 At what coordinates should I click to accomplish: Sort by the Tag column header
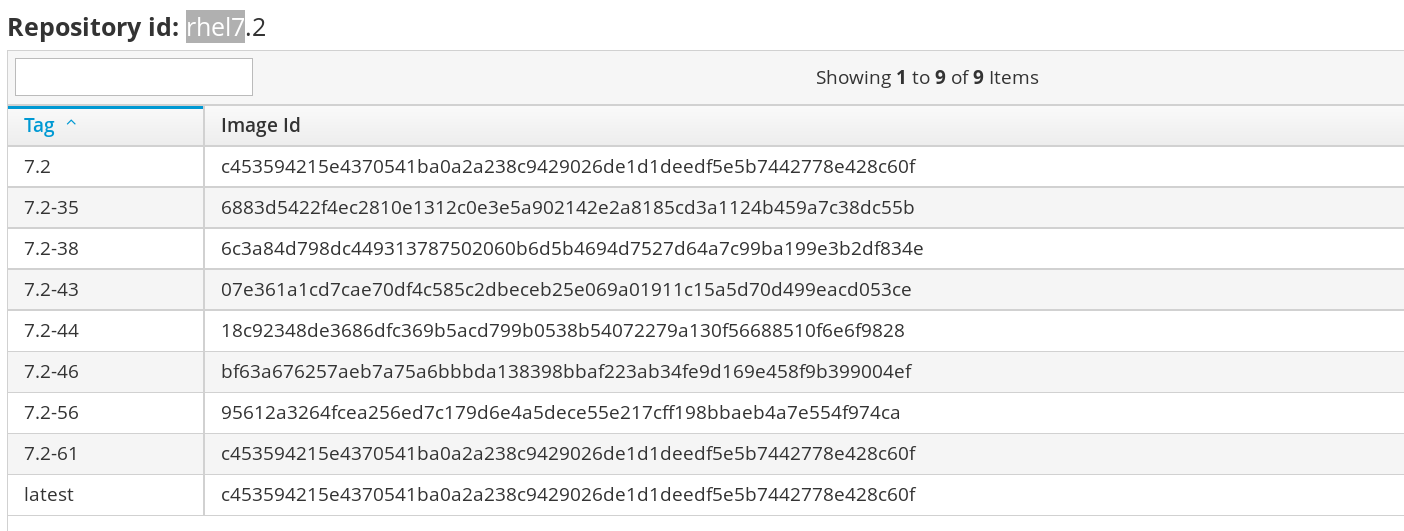[x=40, y=126]
